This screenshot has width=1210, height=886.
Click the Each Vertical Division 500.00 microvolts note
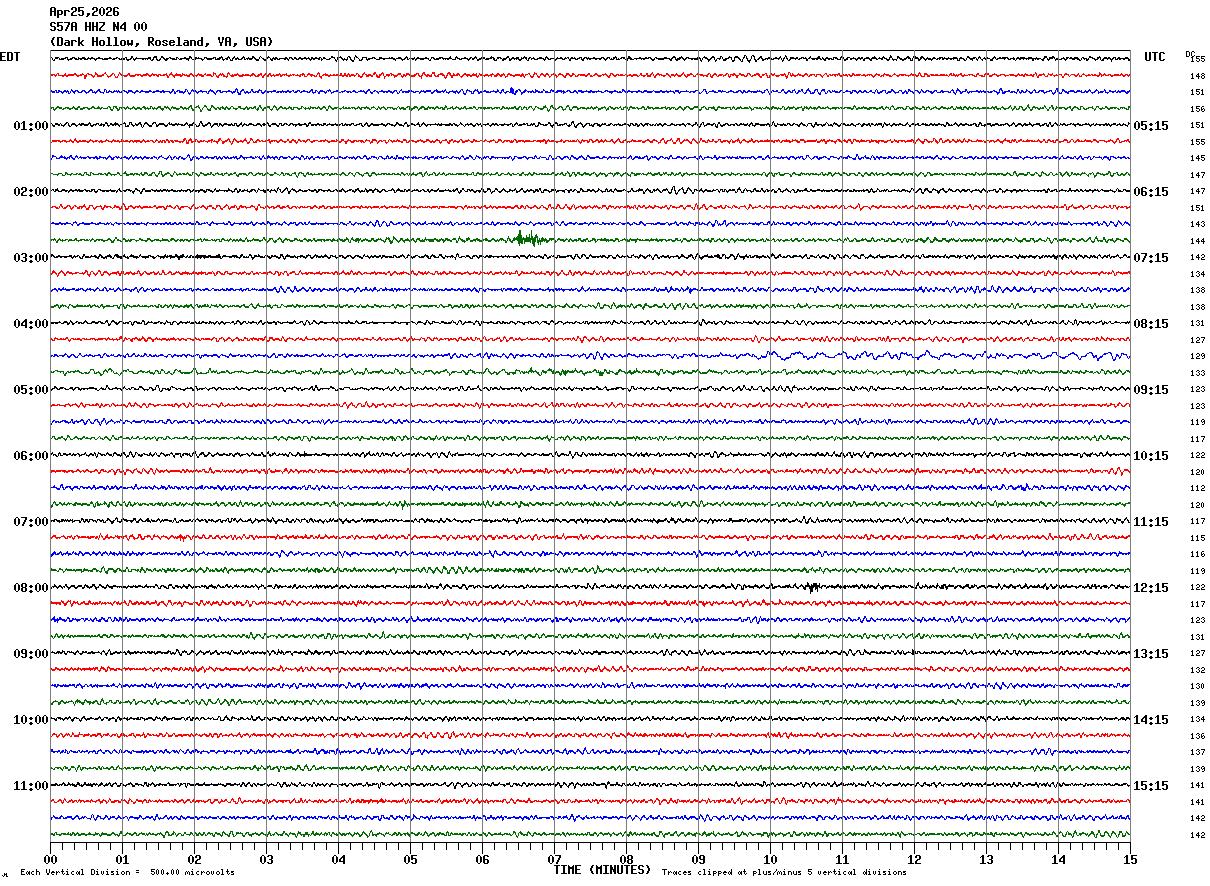(x=127, y=873)
